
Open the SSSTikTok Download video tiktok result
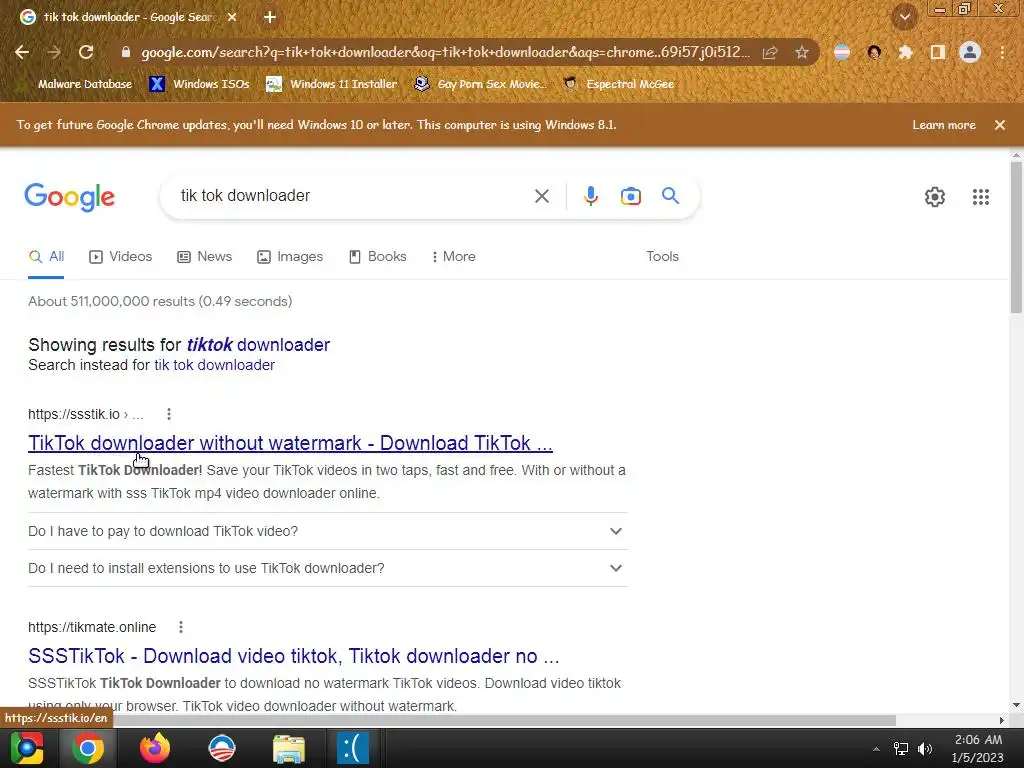click(x=294, y=656)
